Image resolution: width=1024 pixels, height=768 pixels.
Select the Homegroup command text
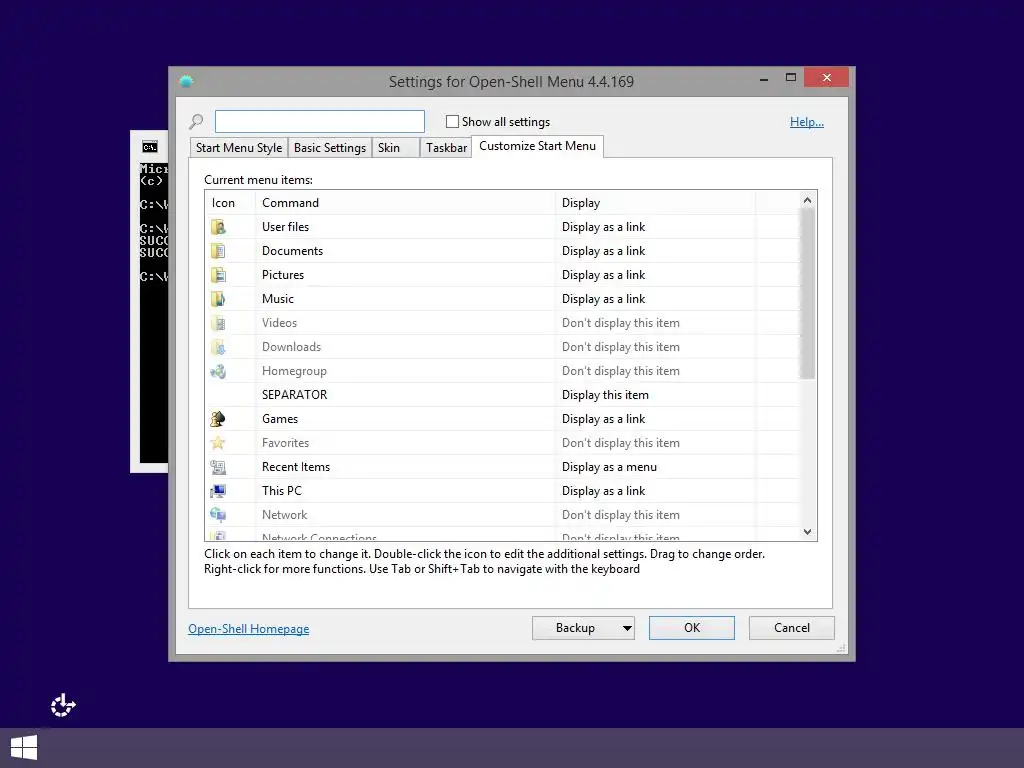click(x=295, y=371)
